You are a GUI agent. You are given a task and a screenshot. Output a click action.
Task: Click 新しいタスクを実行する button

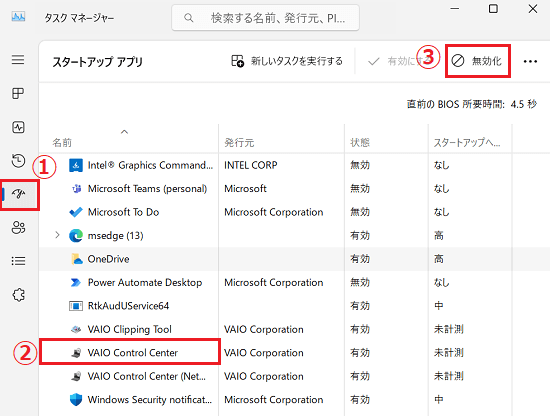click(287, 61)
